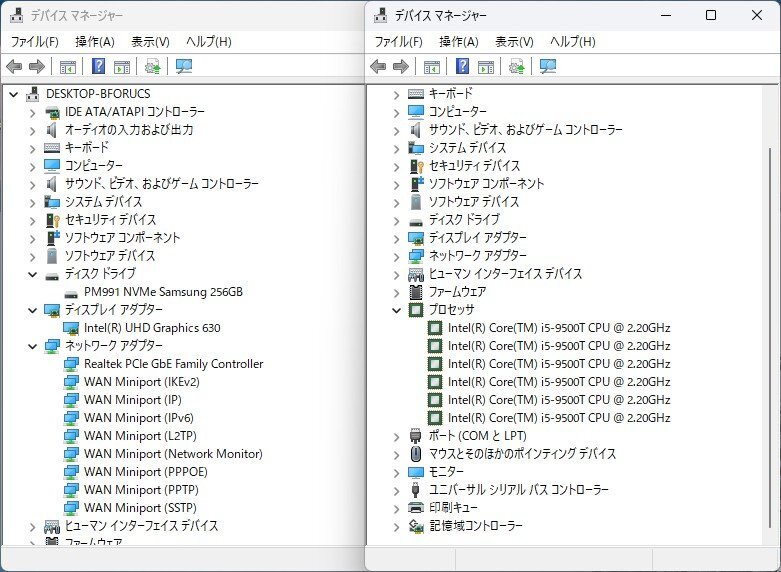Select WAN Miniport (IPv6)

point(138,418)
